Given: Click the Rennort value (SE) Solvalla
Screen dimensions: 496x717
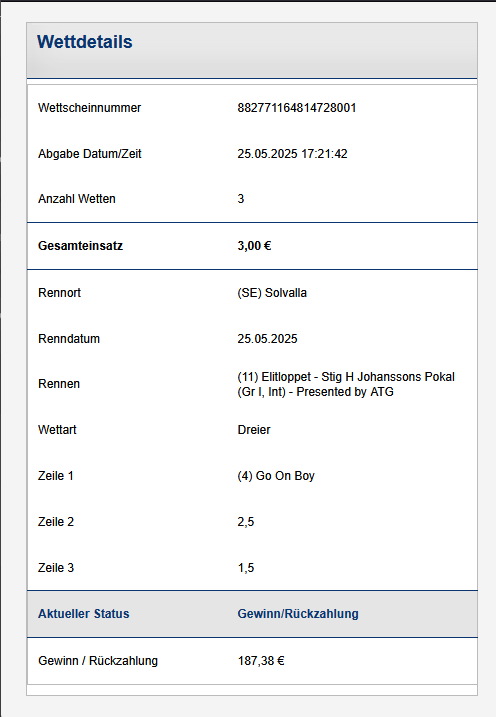Looking at the screenshot, I should (272, 293).
